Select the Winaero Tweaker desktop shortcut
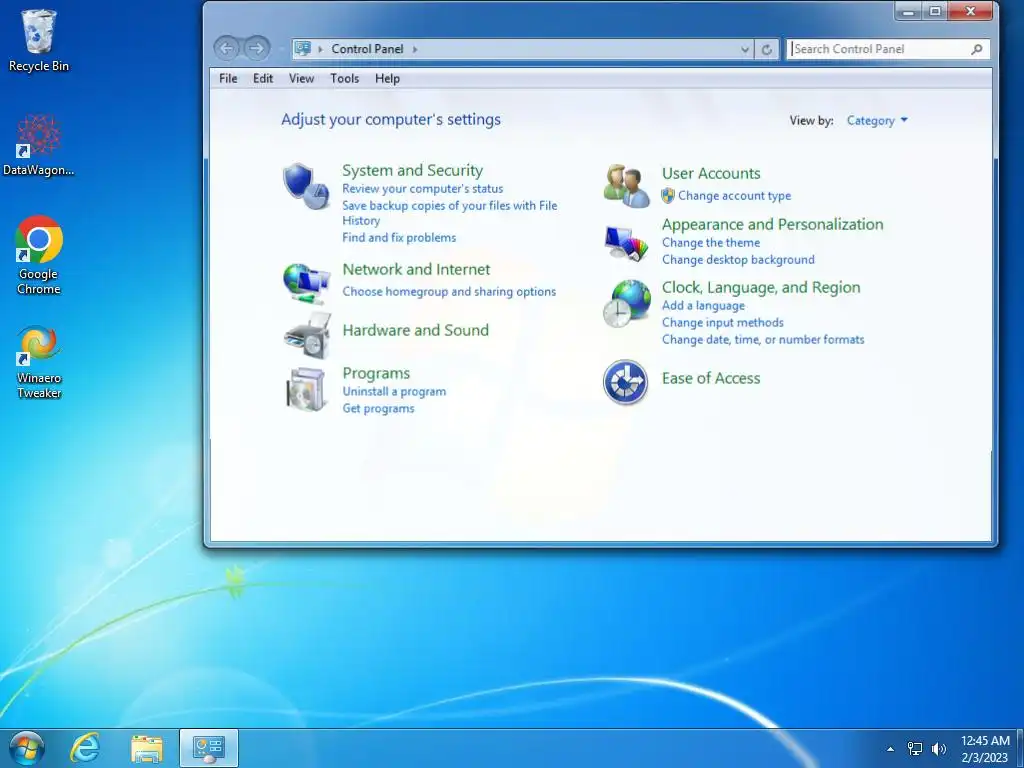The image size is (1024, 768). pos(39,362)
